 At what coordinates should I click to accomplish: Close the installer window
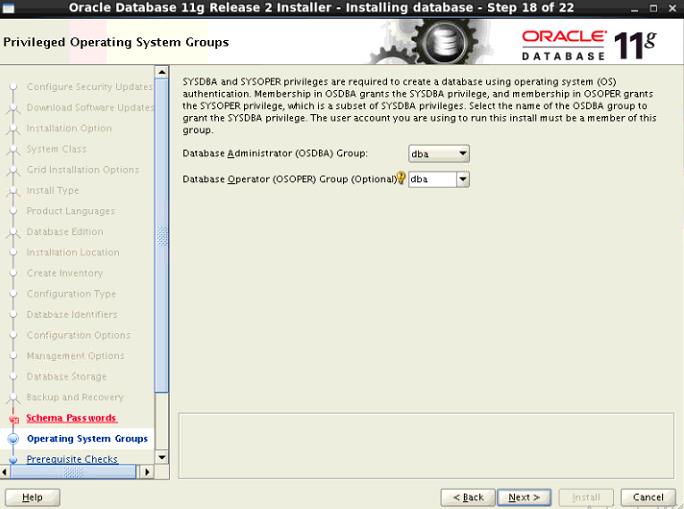point(672,8)
